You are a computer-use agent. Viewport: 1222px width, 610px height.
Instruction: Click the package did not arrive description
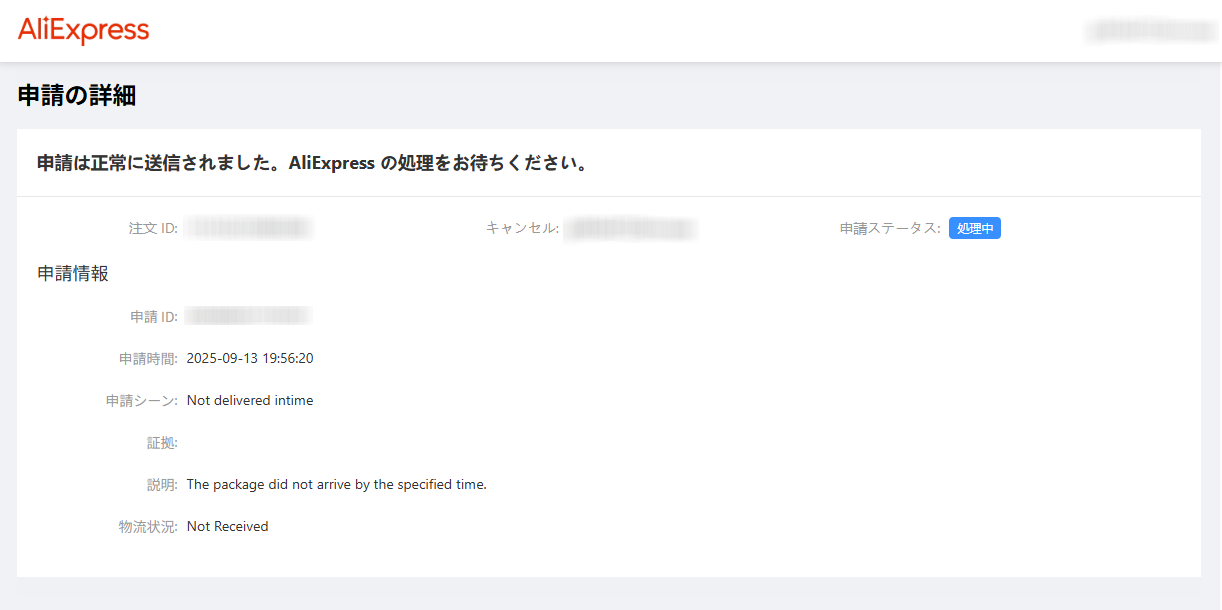[x=336, y=484]
